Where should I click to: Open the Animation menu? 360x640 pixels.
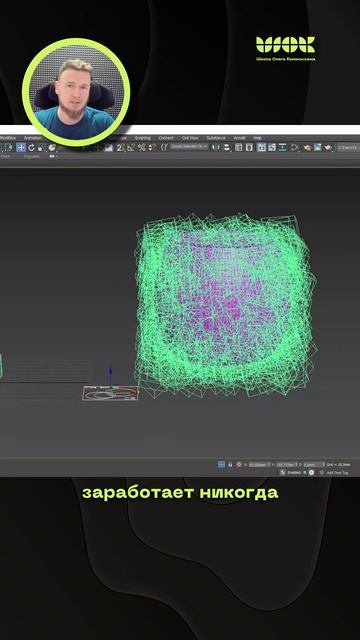[x=33, y=138]
